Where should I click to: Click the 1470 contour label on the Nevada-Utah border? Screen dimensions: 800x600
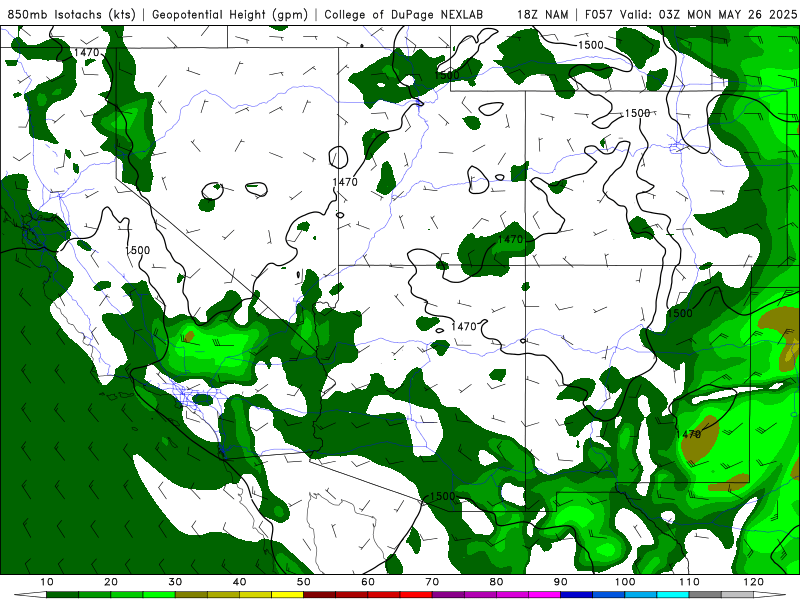[345, 182]
